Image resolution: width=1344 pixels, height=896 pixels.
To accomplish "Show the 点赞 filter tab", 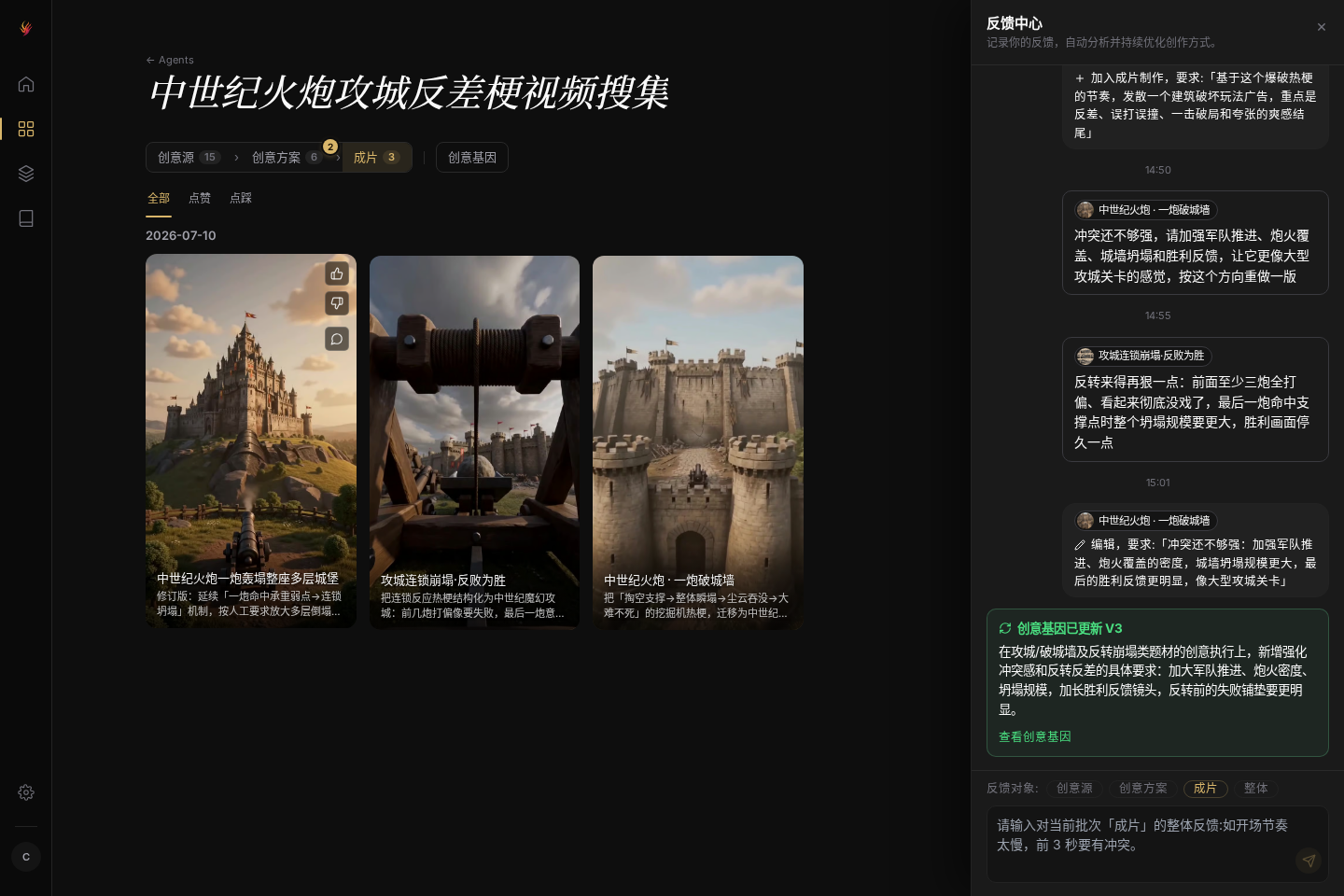I will 200,198.
